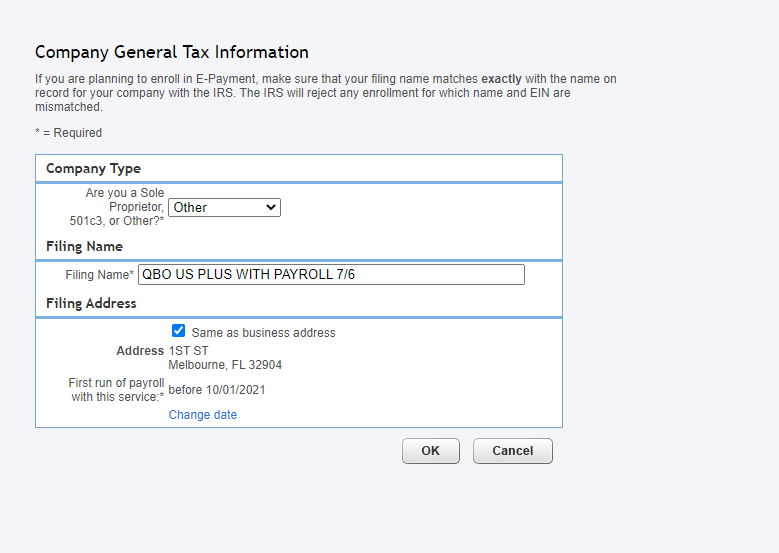779x553 pixels.
Task: Follow the Change date link
Action: [203, 415]
